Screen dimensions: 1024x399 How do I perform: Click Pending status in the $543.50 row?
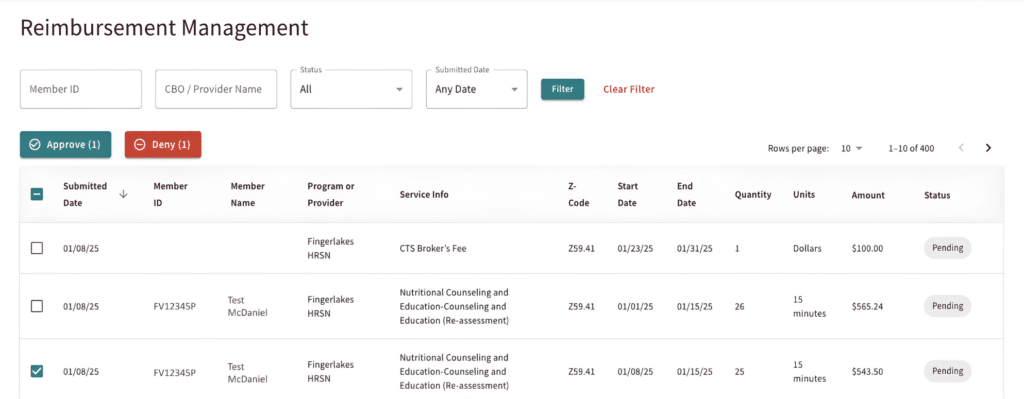click(947, 371)
